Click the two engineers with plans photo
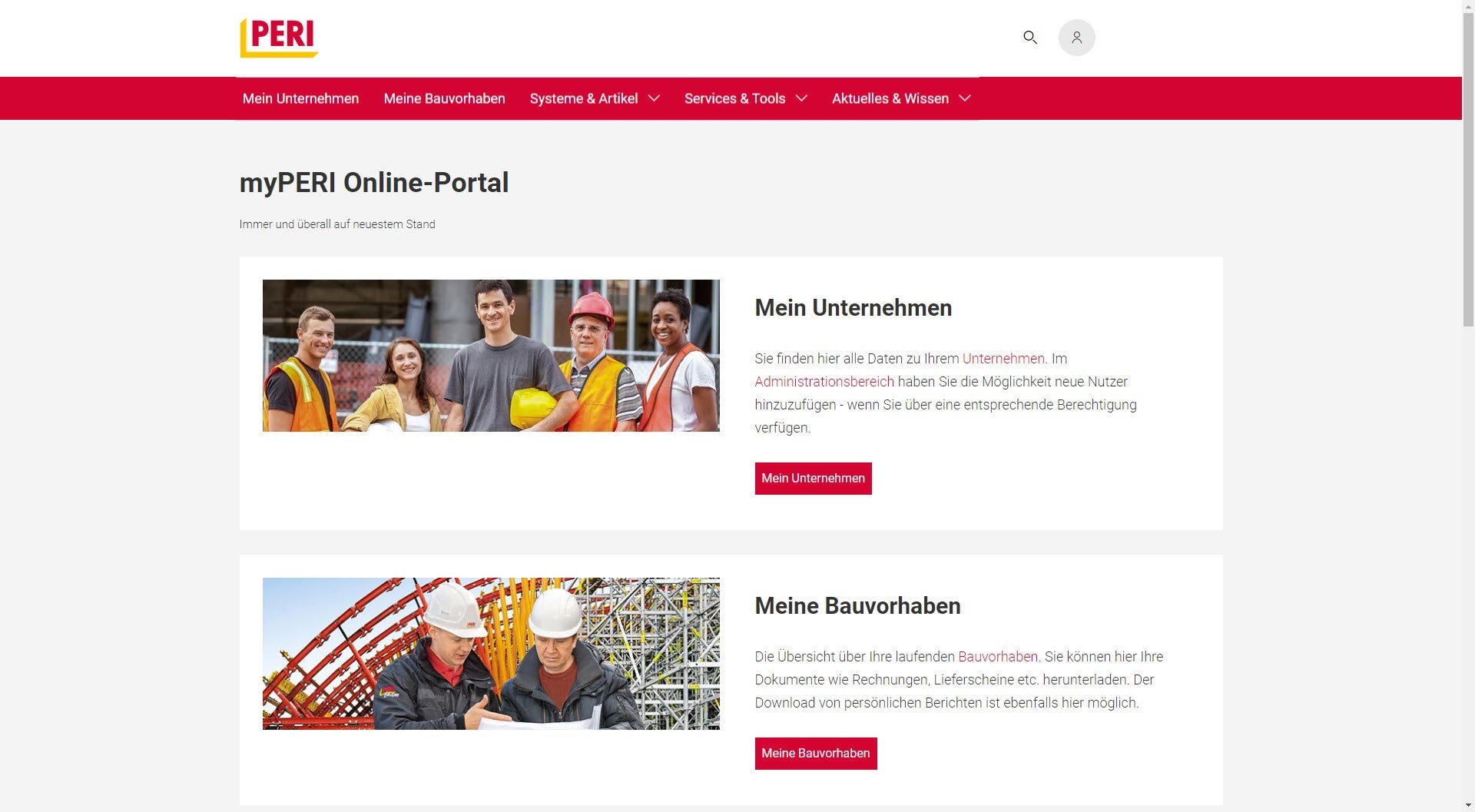Image resolution: width=1475 pixels, height=812 pixels. click(x=491, y=653)
